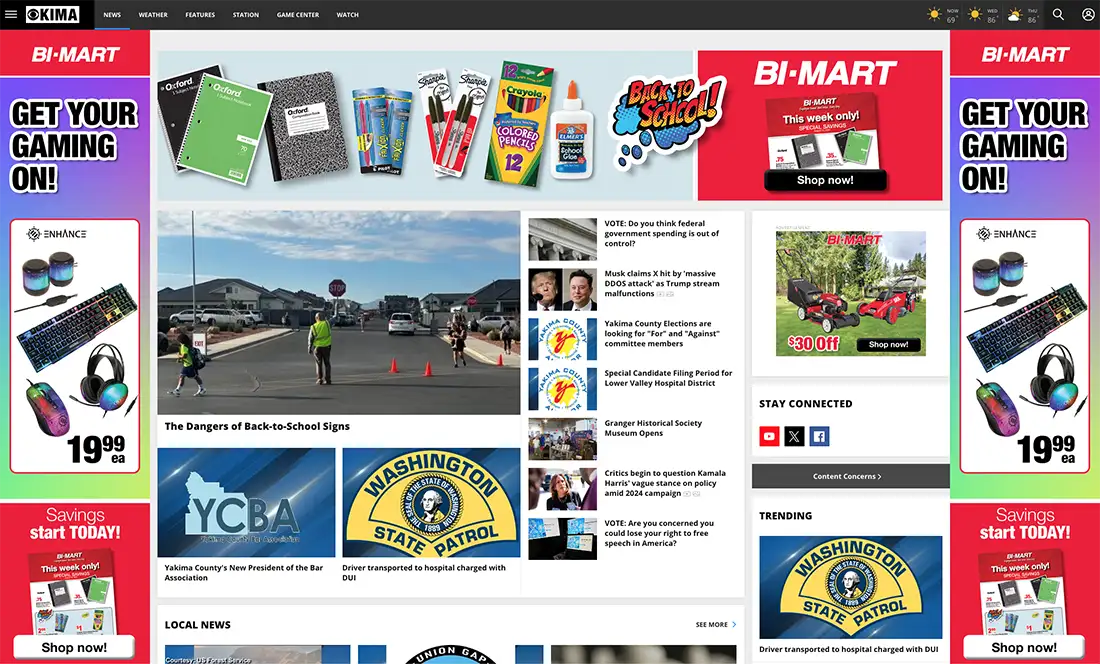
Task: Click Shop now in right sidebar ad
Action: (1024, 647)
